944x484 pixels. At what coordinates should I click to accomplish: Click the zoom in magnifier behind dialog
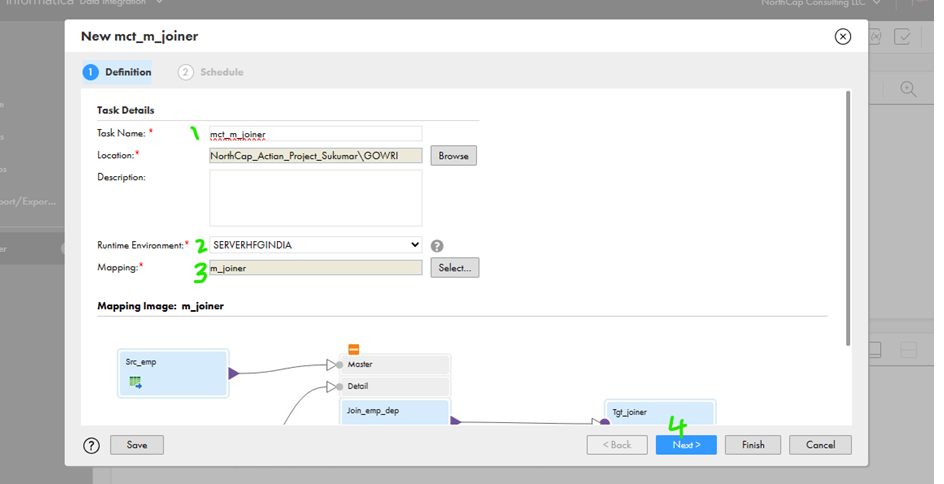click(908, 89)
